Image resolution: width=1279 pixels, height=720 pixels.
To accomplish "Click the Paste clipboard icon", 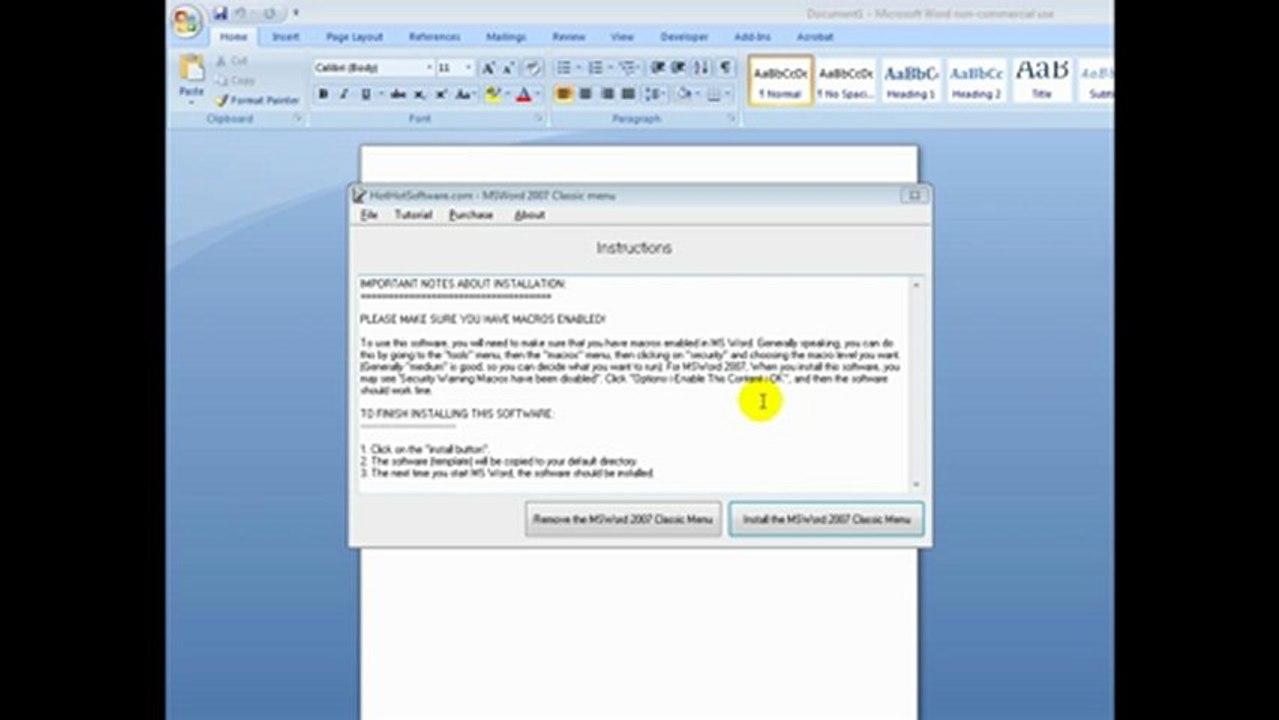I will [x=191, y=69].
